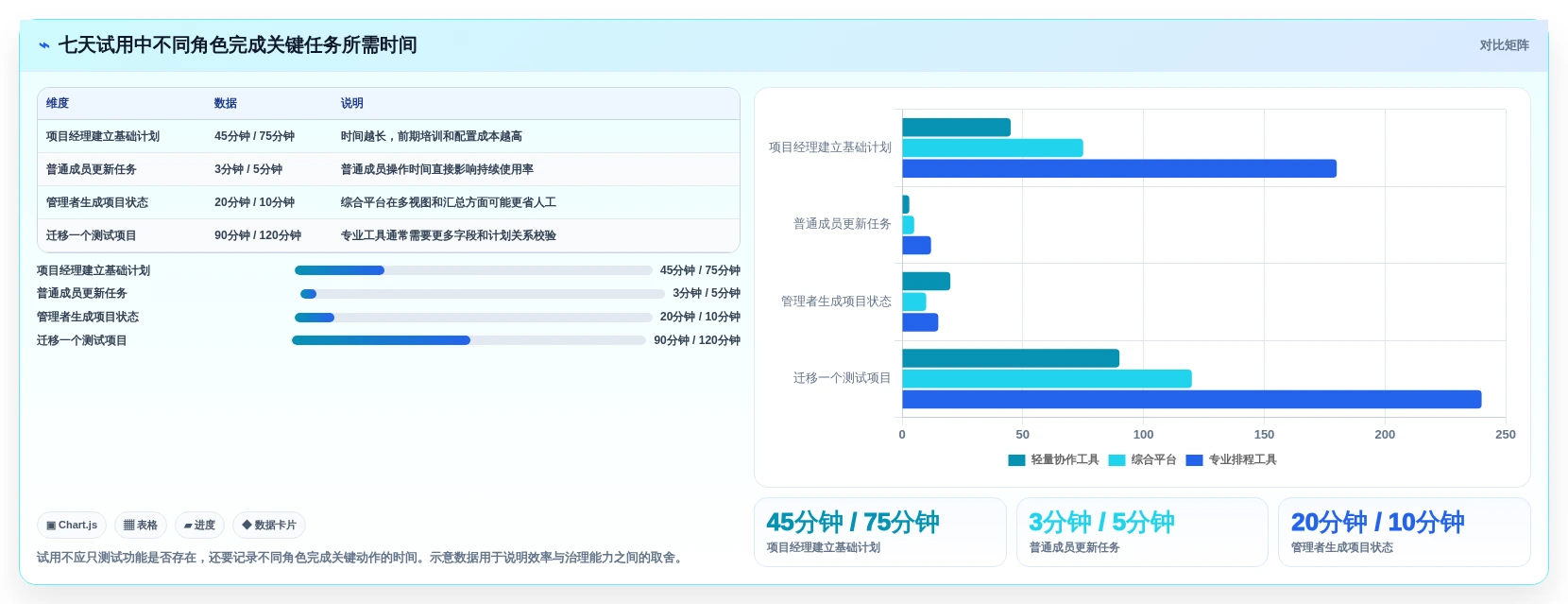
Task: Click the lightning icon beside the title
Action: pyautogui.click(x=44, y=45)
